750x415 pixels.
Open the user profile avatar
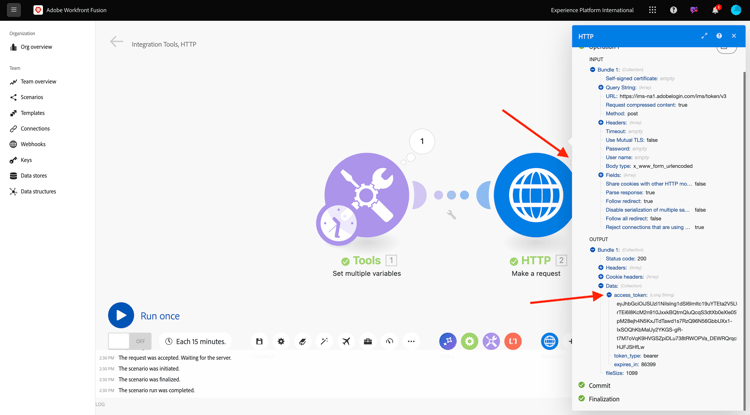pos(736,10)
